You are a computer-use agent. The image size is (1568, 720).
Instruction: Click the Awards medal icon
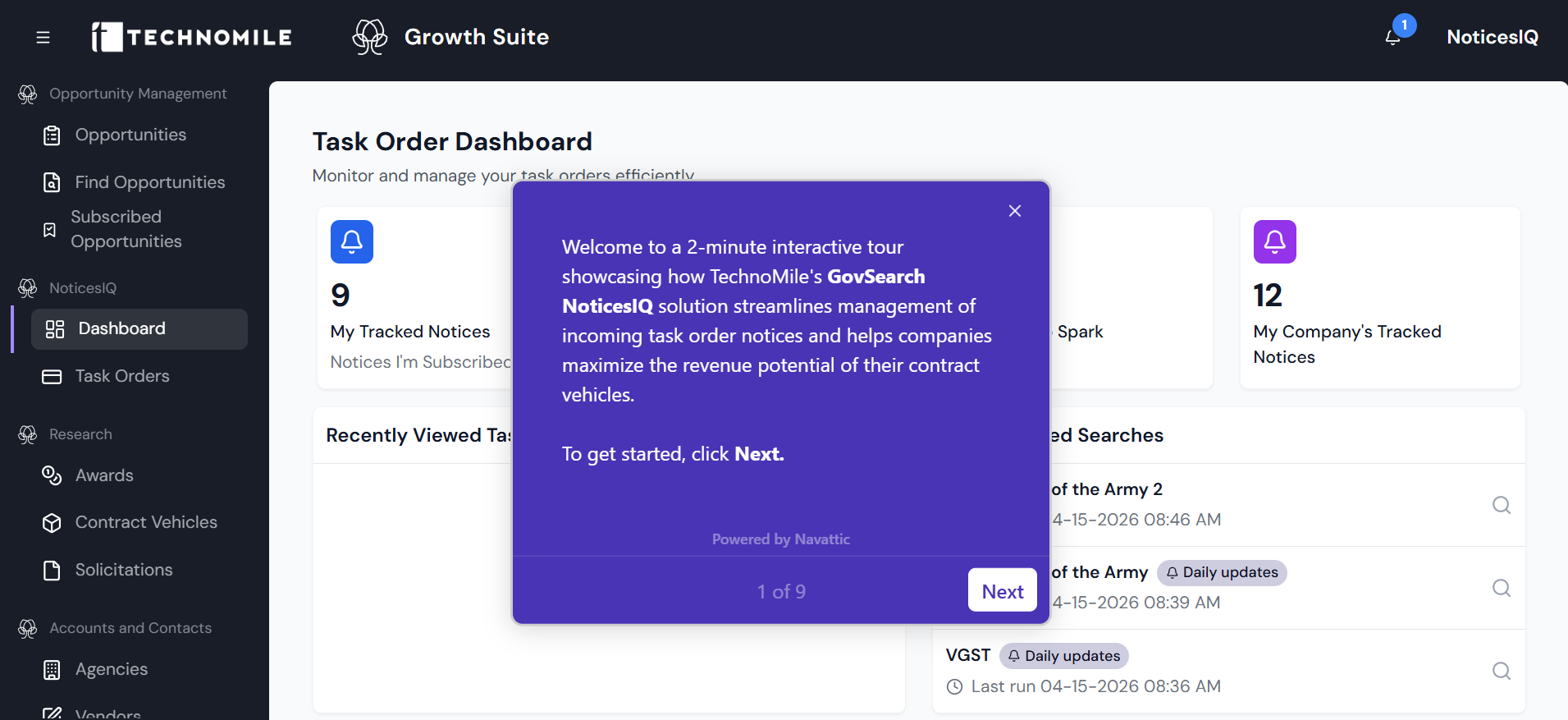point(52,475)
